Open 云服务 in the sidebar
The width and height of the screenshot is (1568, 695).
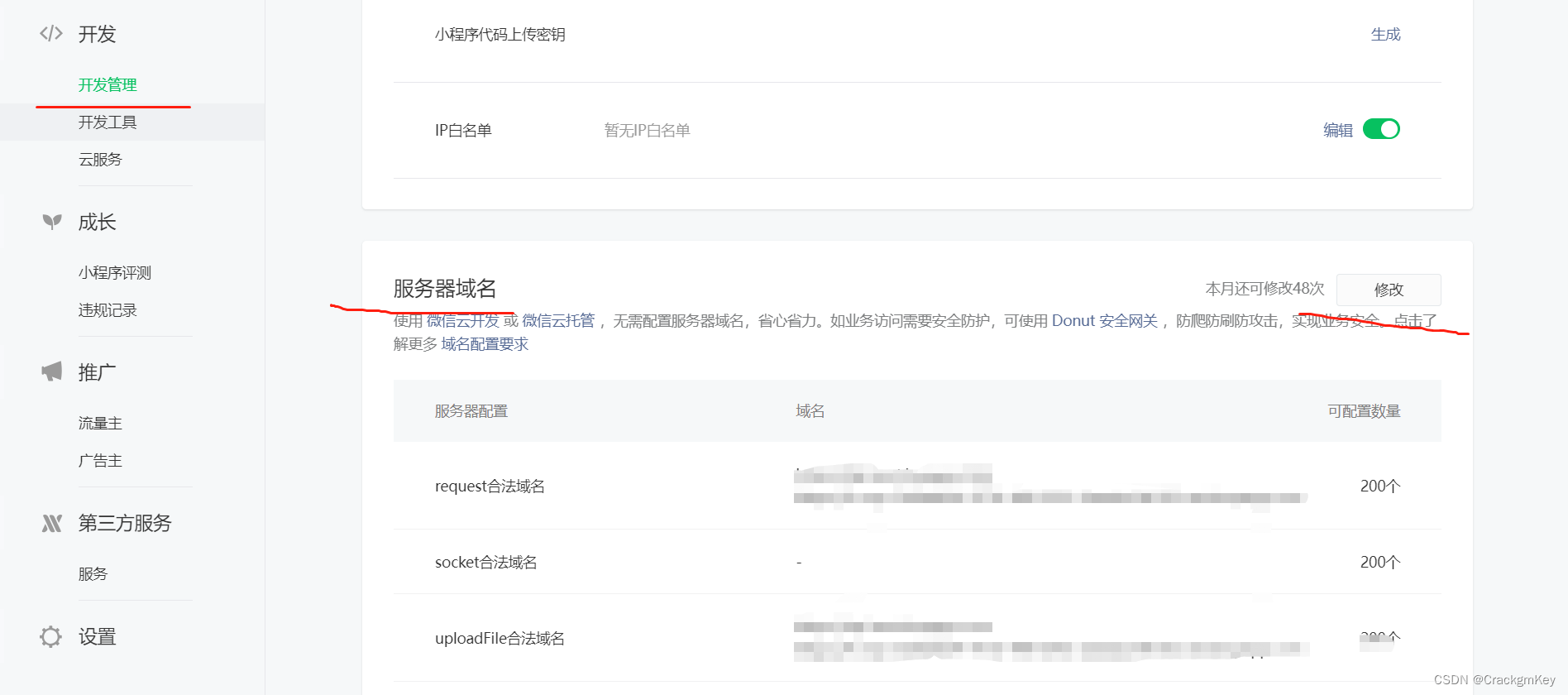click(100, 160)
